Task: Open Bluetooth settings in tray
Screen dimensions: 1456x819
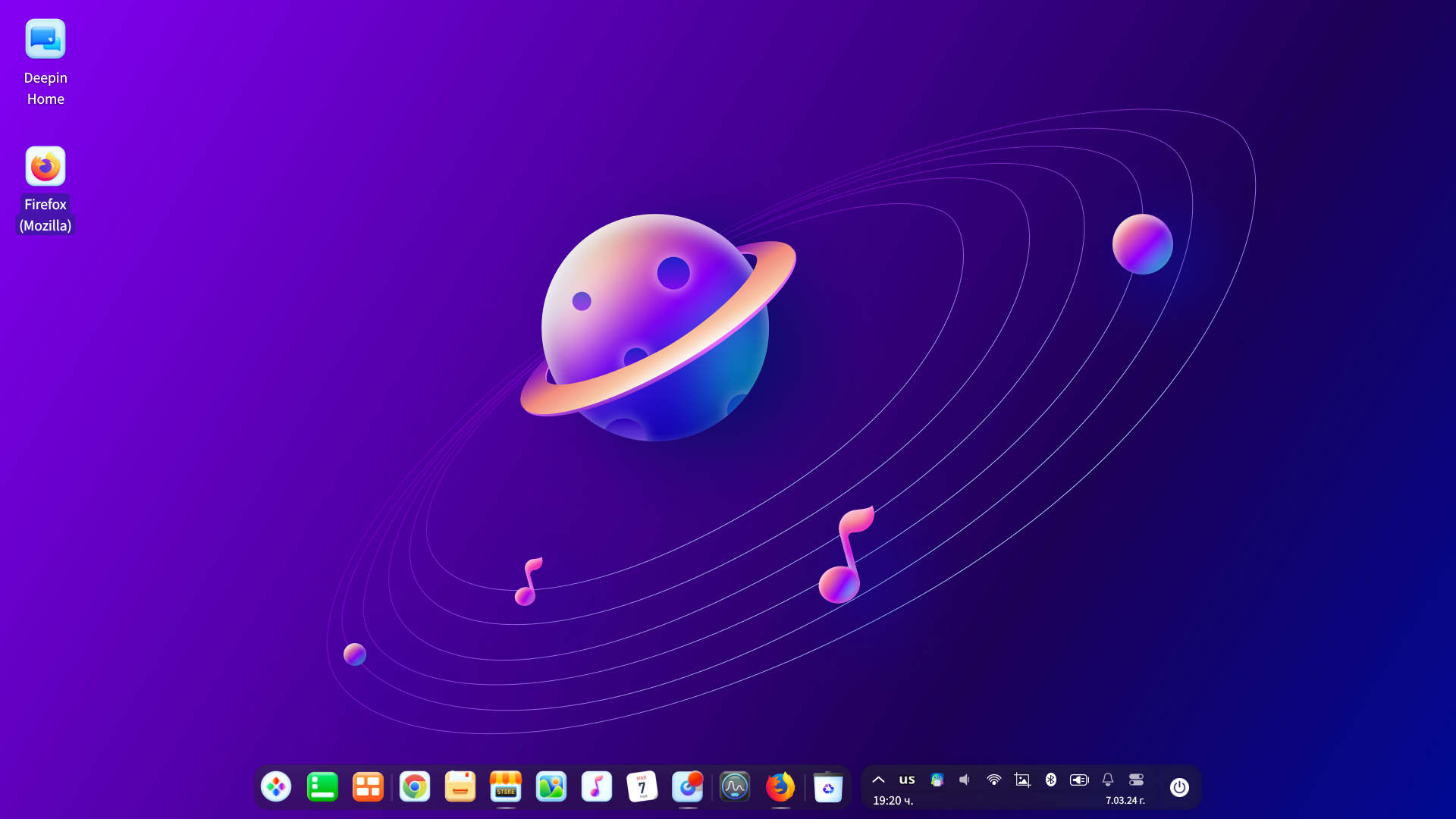Action: pyautogui.click(x=1051, y=780)
